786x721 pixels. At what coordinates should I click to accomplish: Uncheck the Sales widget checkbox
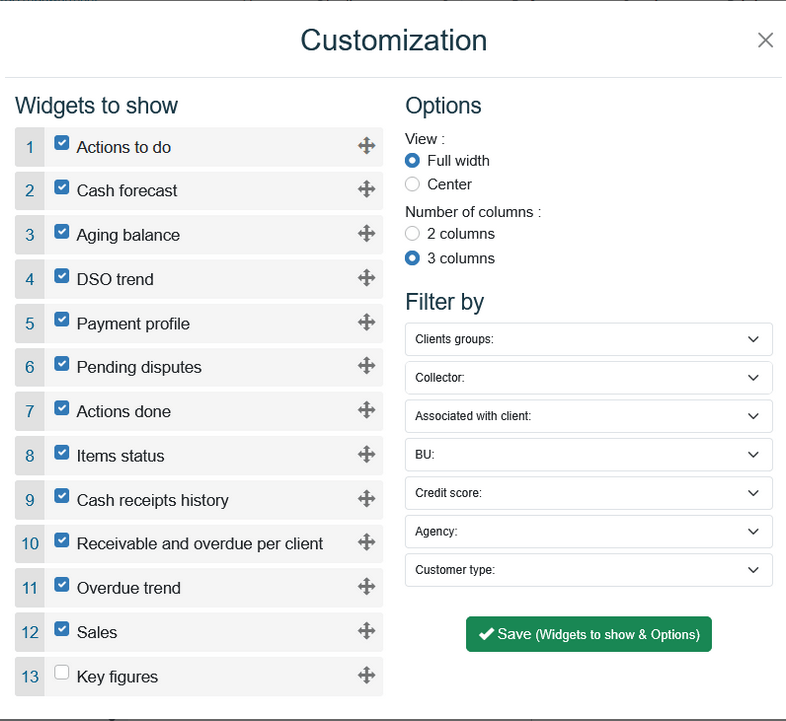point(62,629)
